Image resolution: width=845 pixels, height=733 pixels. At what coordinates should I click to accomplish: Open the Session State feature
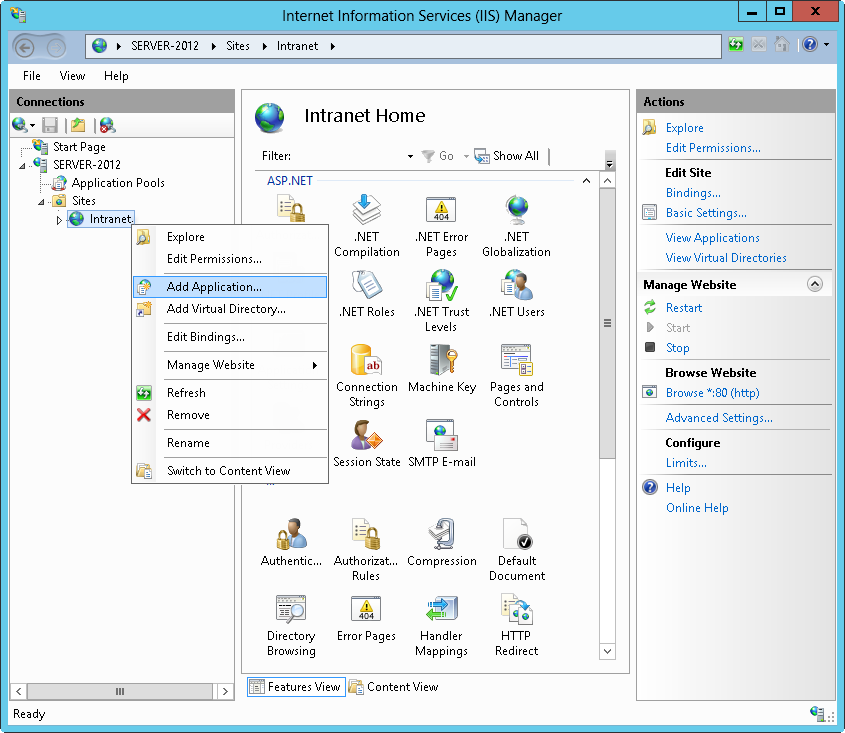pyautogui.click(x=366, y=444)
